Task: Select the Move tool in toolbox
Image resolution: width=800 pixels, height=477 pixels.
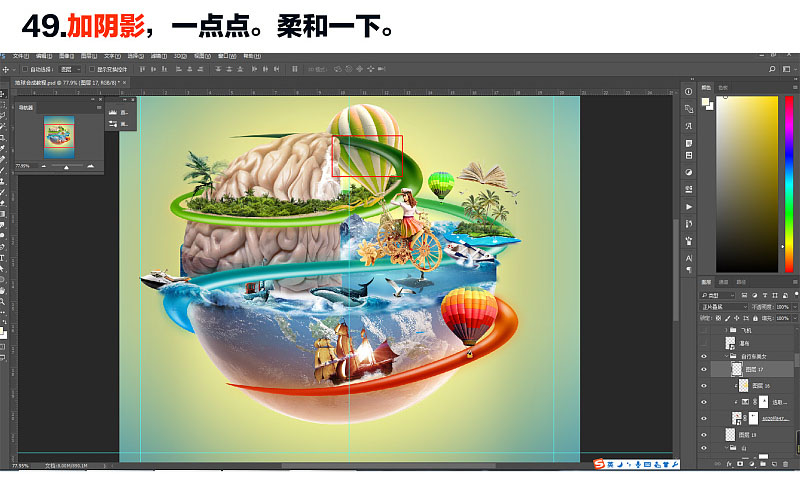Action: (x=3, y=94)
